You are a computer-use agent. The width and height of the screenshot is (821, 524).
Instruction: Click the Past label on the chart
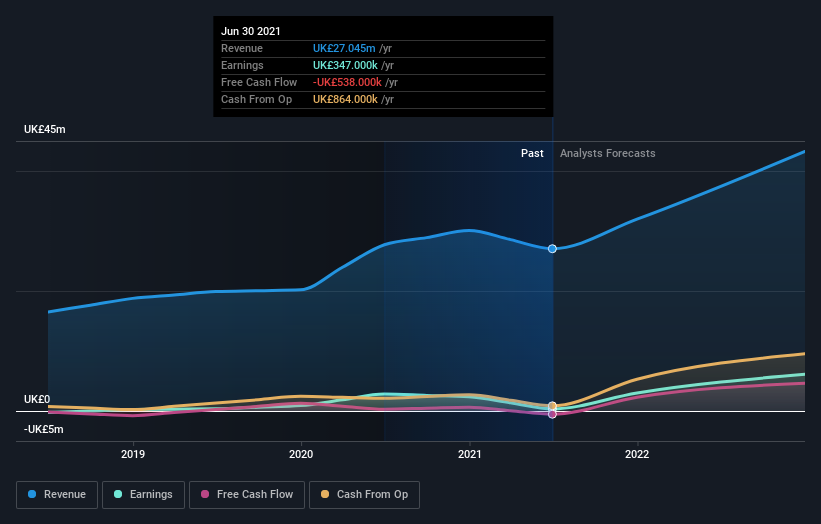point(532,153)
